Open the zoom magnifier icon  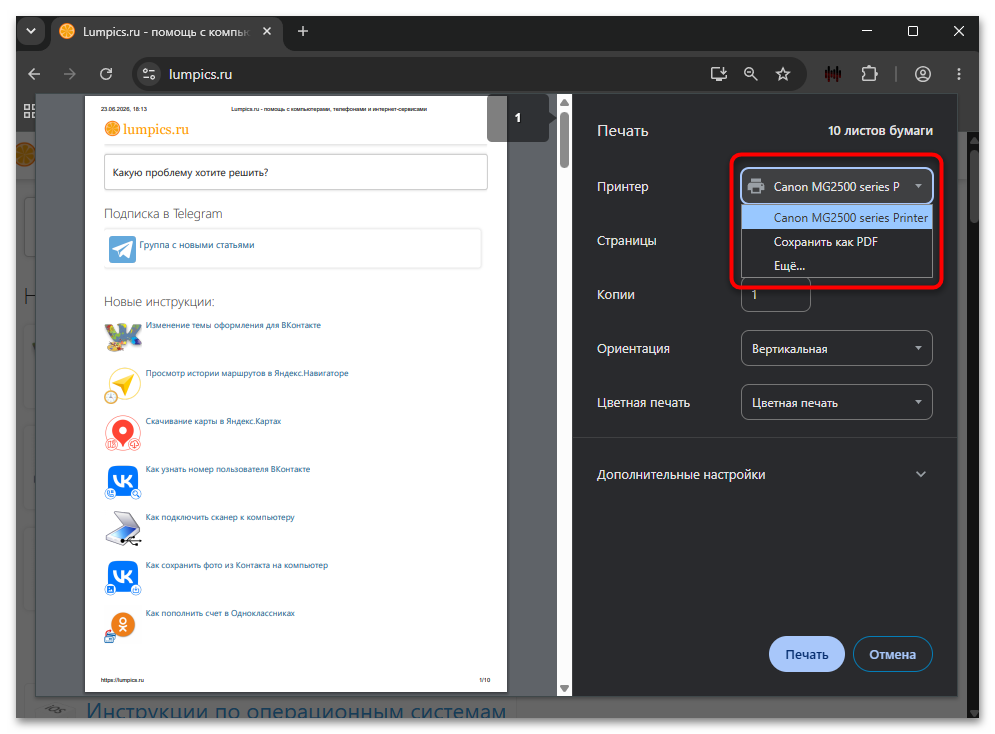coord(751,74)
